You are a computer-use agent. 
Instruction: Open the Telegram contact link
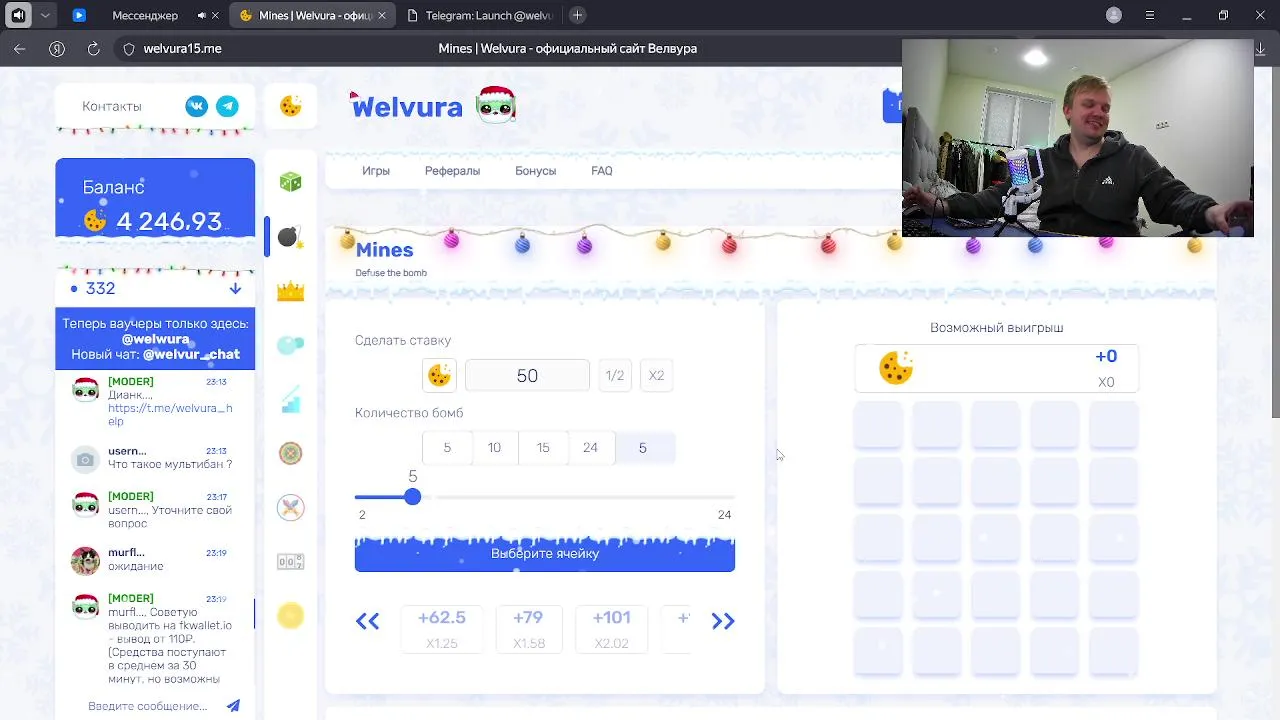pyautogui.click(x=228, y=106)
